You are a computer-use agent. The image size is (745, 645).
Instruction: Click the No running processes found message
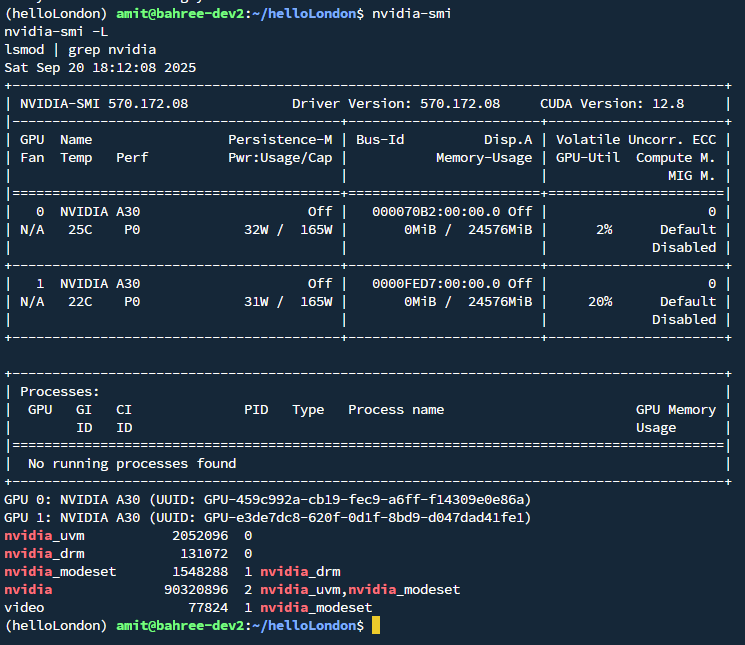[x=132, y=463]
